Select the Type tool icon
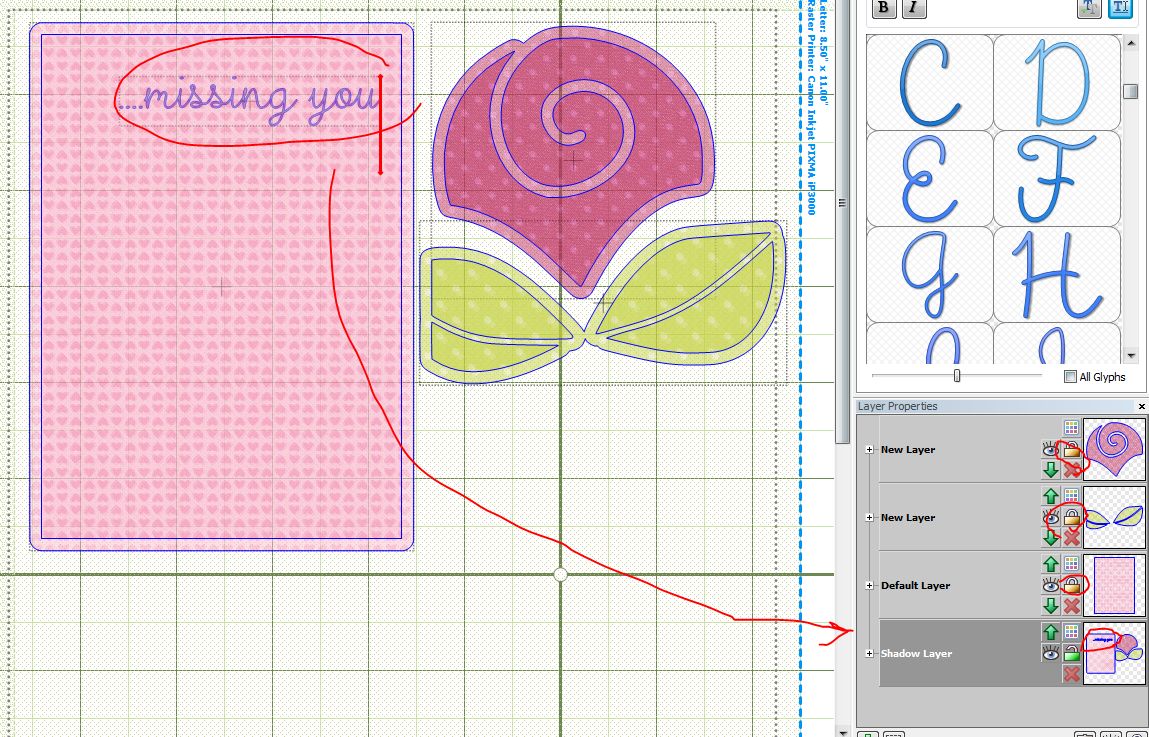 [1119, 8]
